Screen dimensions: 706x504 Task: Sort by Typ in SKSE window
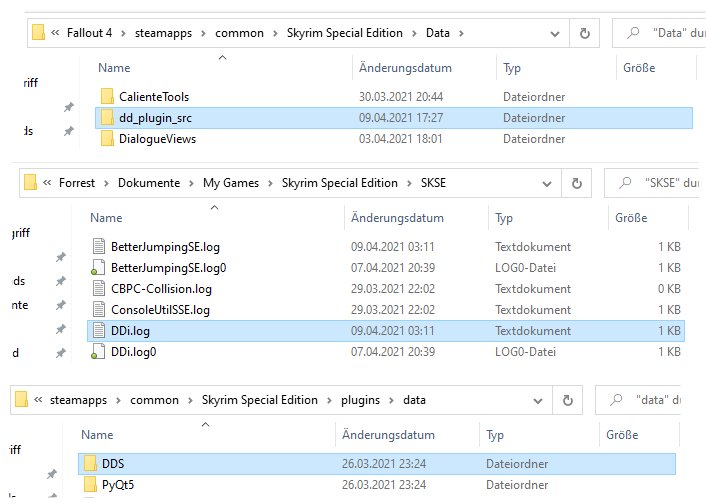coord(504,218)
